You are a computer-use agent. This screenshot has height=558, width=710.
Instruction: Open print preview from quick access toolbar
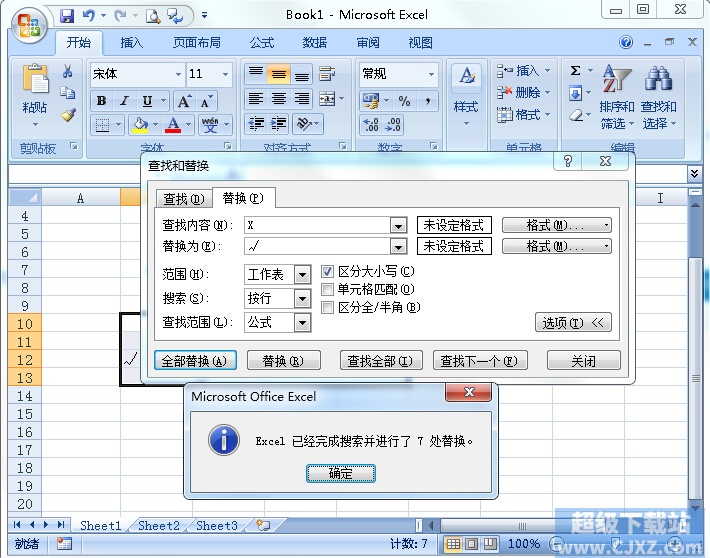[x=153, y=16]
